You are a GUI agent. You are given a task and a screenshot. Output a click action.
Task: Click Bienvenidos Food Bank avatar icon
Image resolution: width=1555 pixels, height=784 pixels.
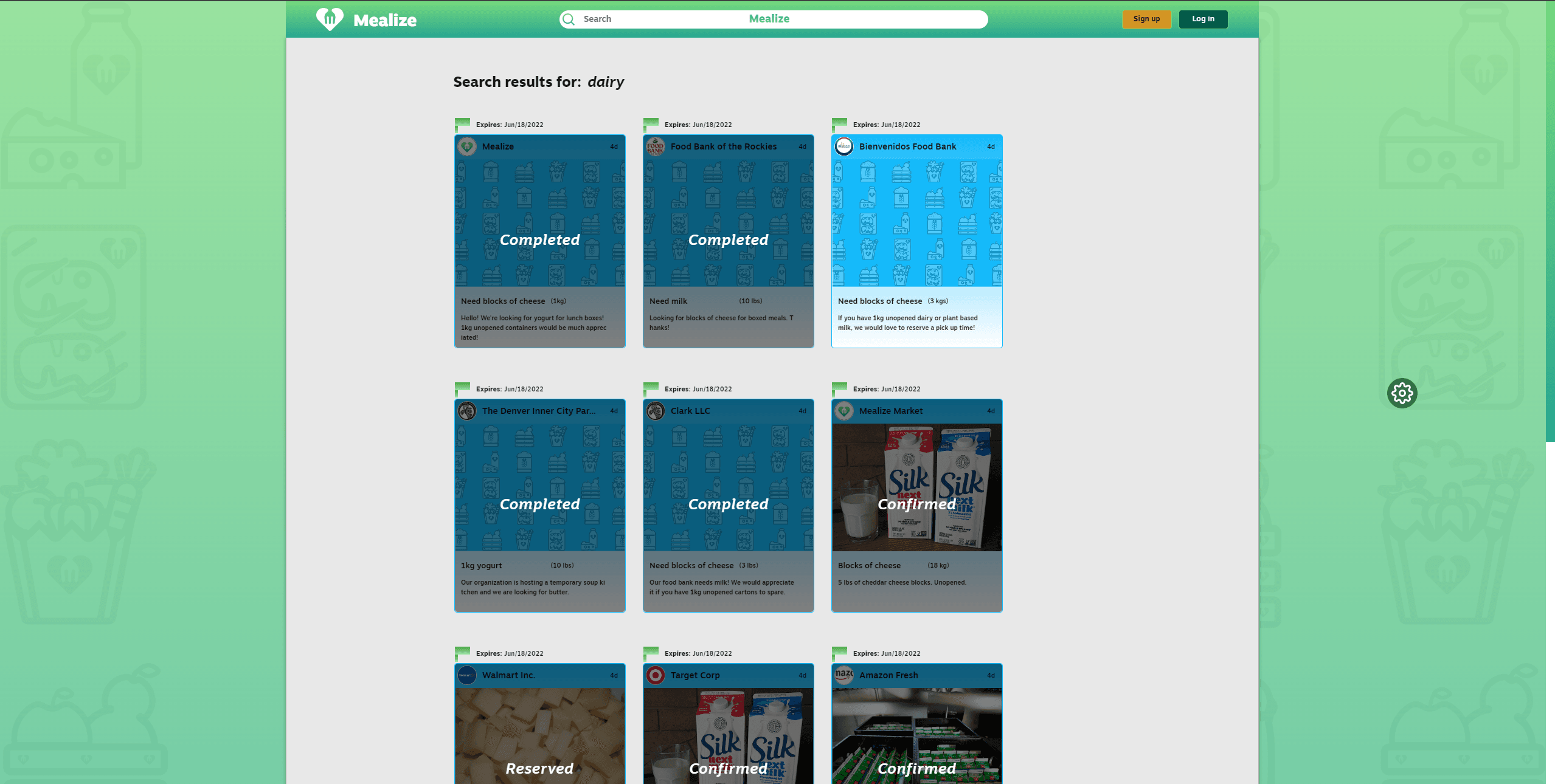[x=843, y=146]
